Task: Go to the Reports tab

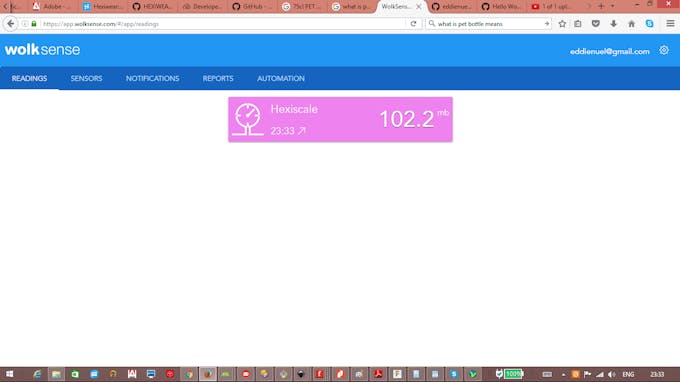Action: click(x=218, y=78)
